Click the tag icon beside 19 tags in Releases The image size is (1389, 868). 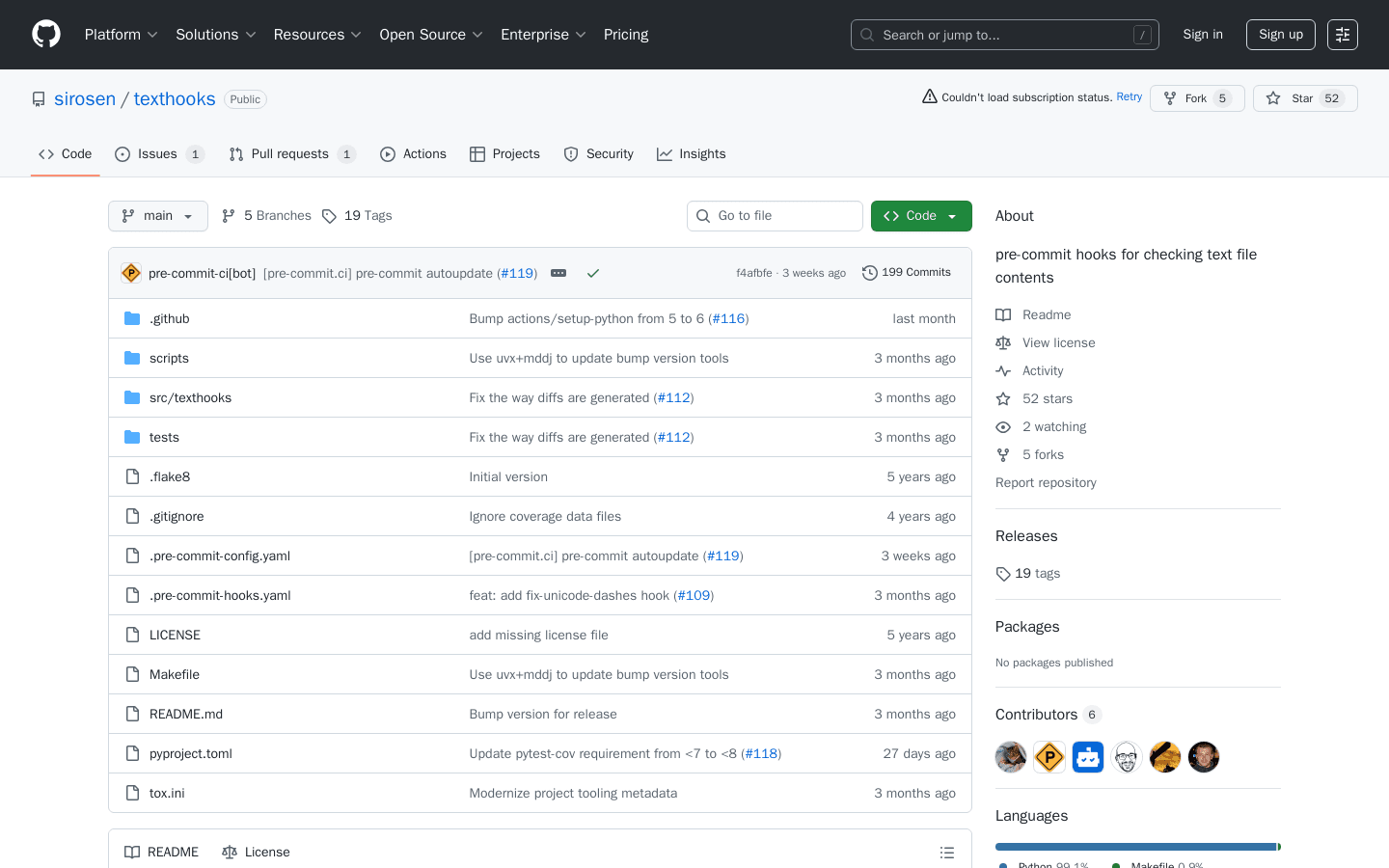pos(1003,574)
